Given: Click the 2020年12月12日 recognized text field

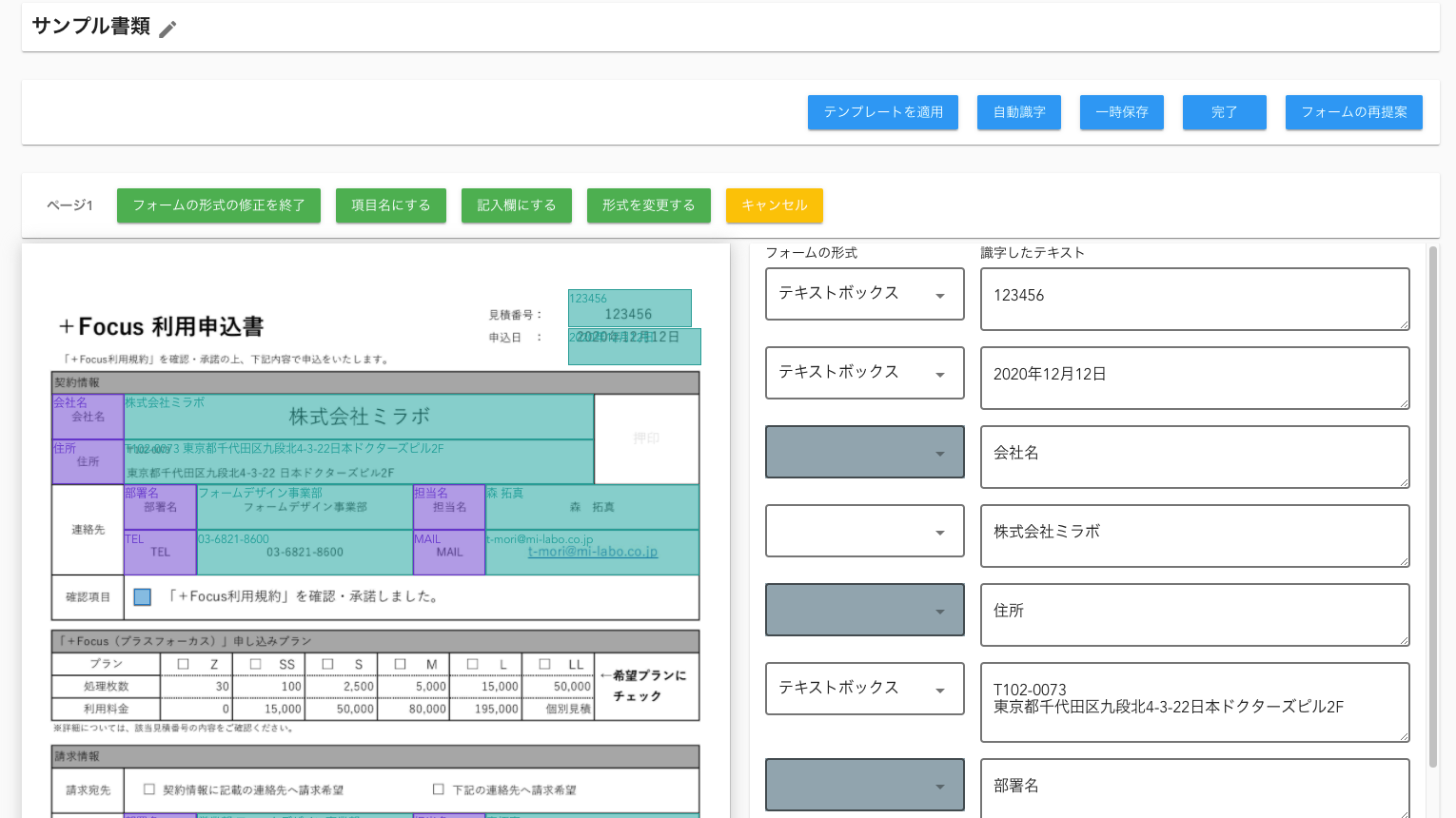Looking at the screenshot, I should pos(1194,378).
